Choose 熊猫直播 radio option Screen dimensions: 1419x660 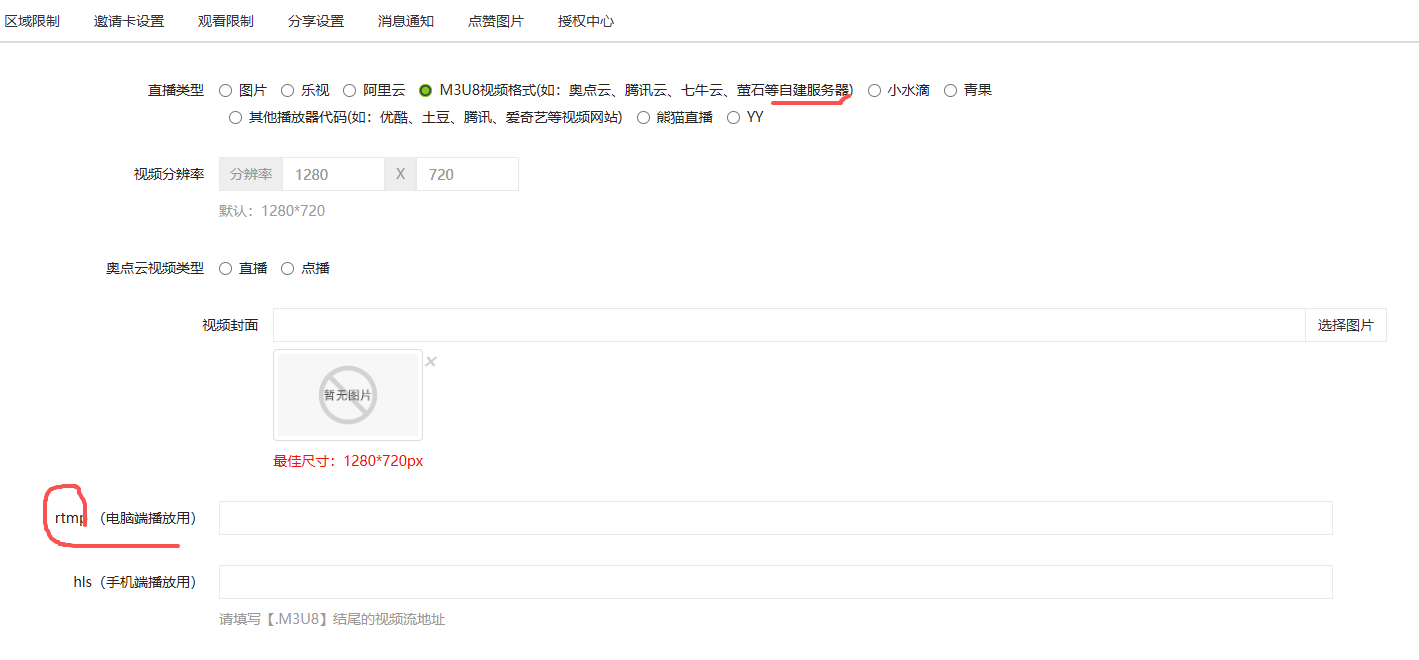coord(644,118)
